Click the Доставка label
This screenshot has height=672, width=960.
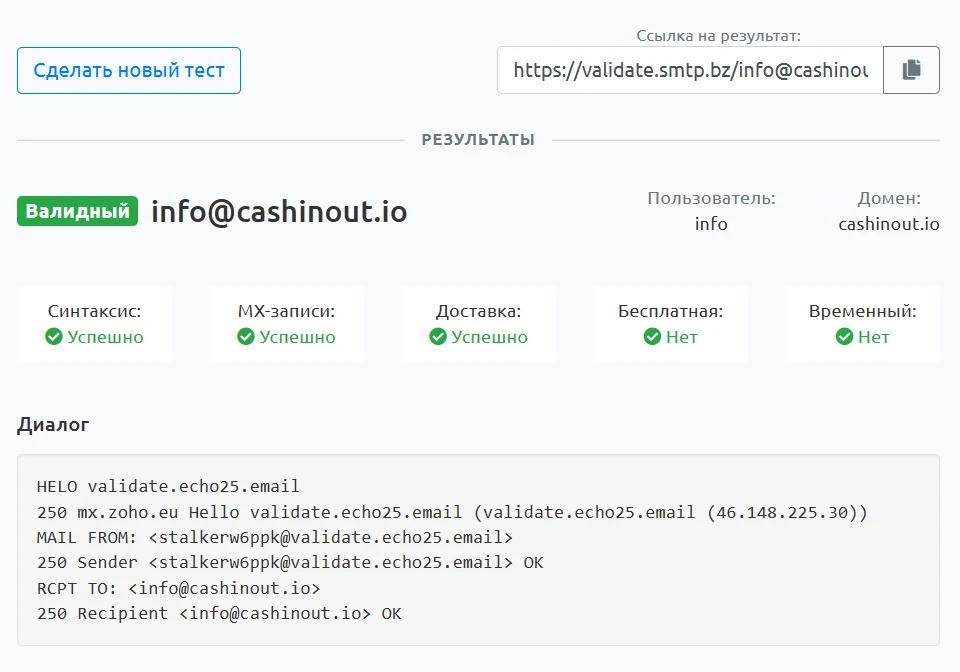tap(478, 311)
